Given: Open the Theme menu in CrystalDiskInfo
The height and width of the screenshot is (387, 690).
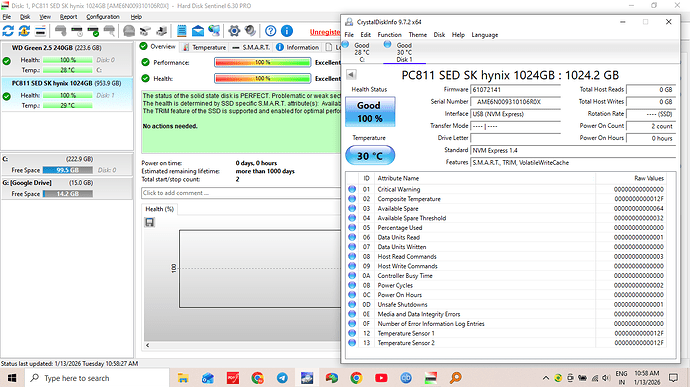Looking at the screenshot, I should tap(418, 34).
